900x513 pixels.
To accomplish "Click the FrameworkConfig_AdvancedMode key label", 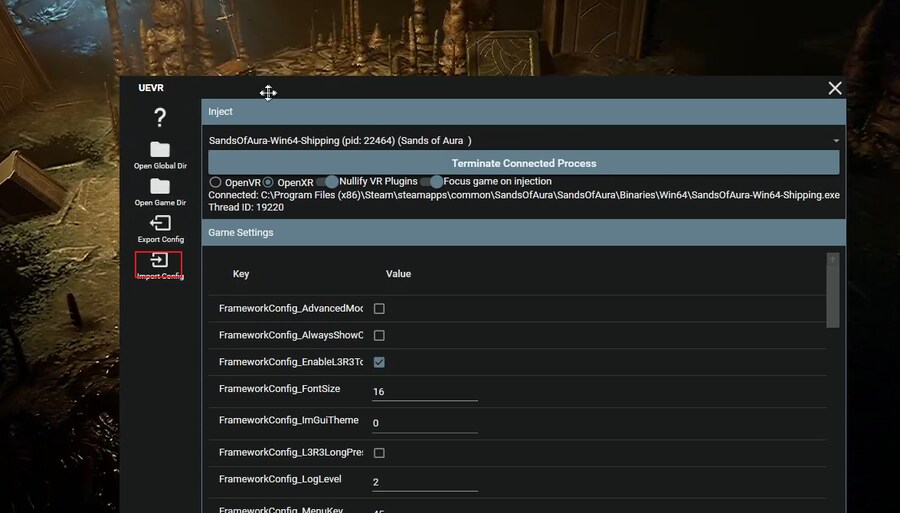I will coord(291,309).
